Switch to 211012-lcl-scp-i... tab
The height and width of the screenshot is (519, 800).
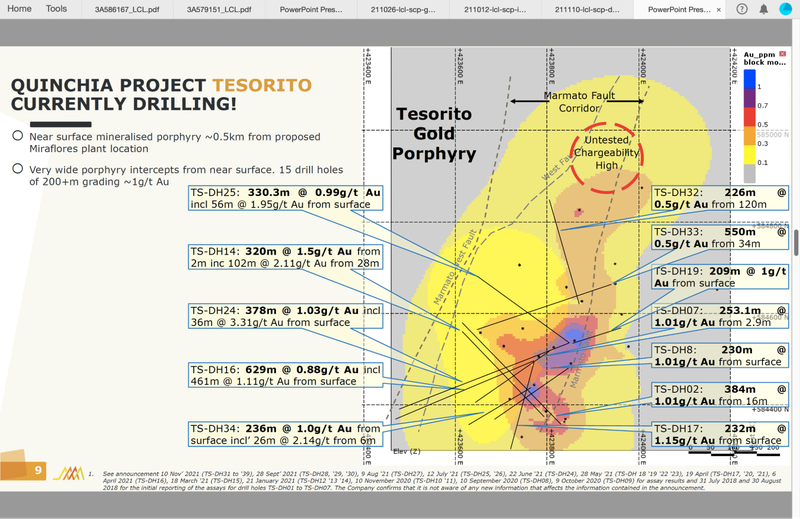coord(495,9)
